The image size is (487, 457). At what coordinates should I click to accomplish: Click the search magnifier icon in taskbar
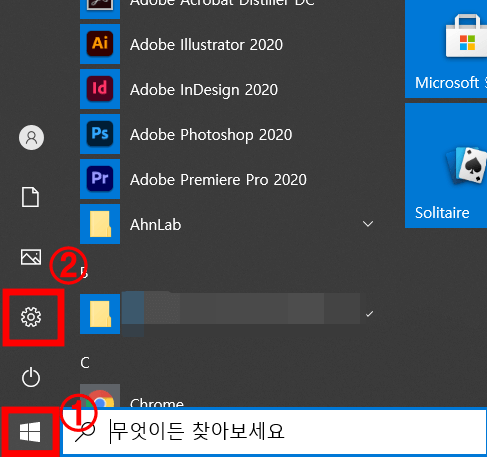85,432
